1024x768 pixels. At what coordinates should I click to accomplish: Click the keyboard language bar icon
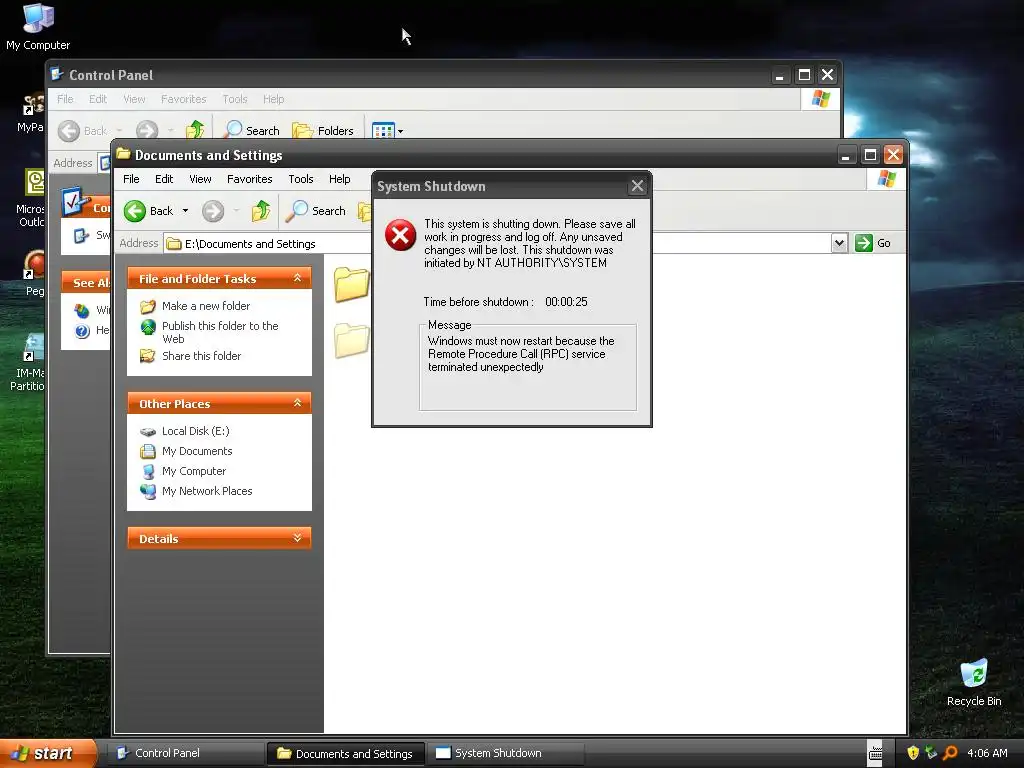(875, 753)
